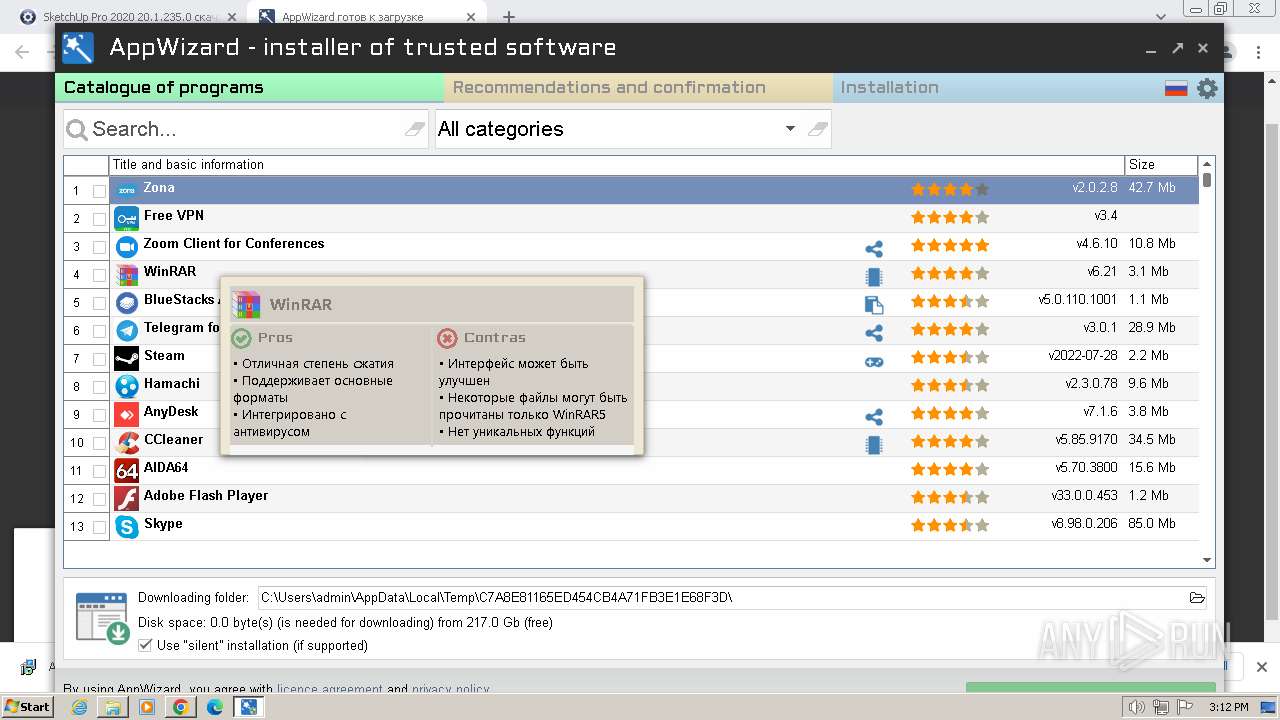Reset category filter with eraser icon
Viewport: 1280px width, 720px height.
click(818, 129)
